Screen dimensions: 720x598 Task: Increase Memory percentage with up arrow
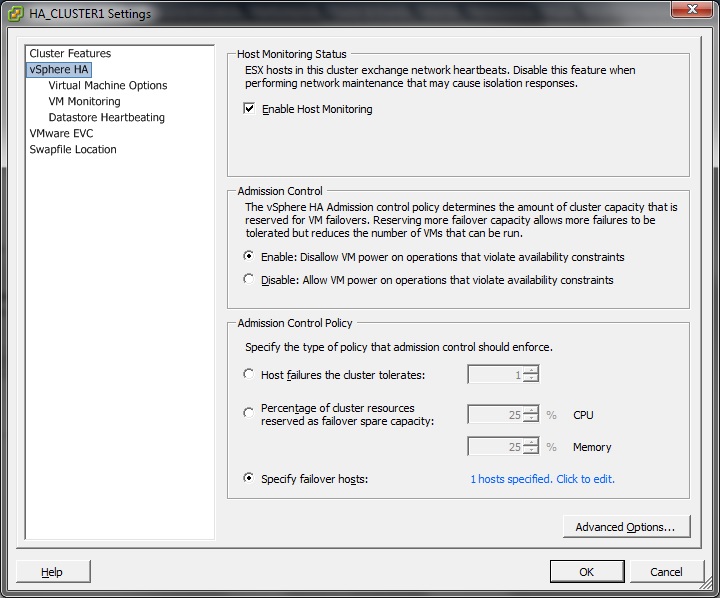coord(531,442)
